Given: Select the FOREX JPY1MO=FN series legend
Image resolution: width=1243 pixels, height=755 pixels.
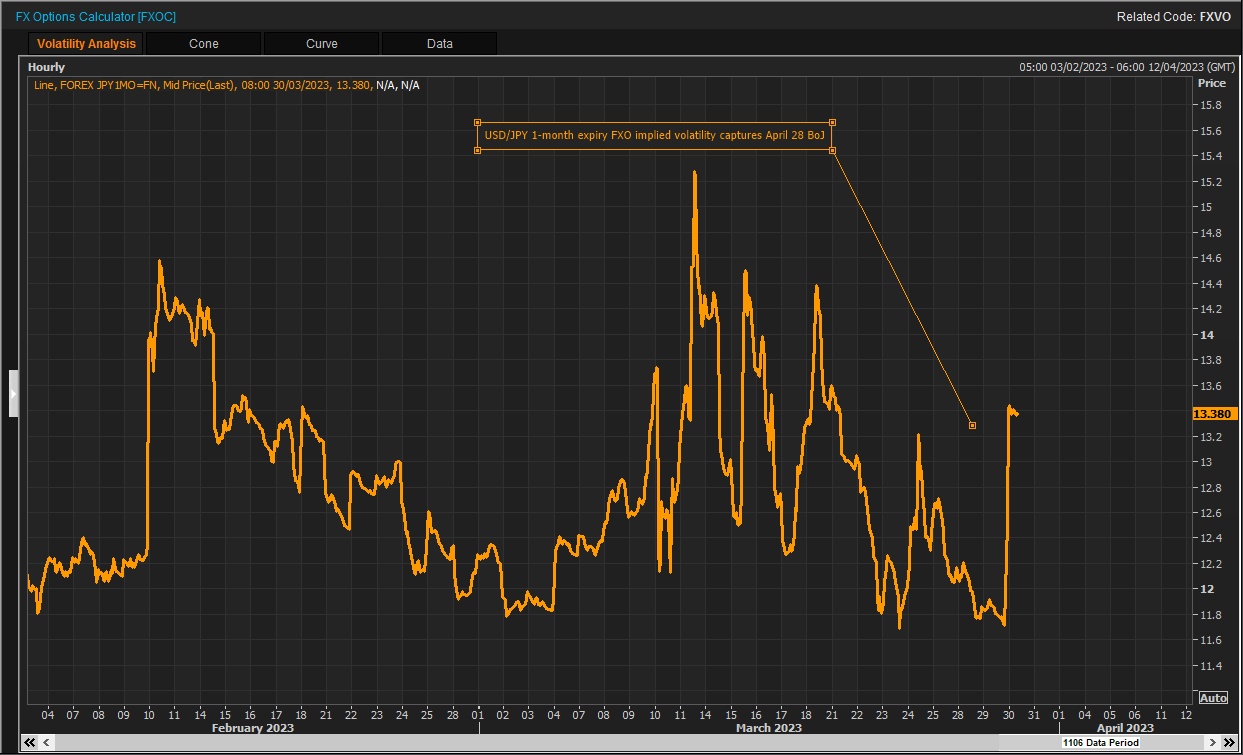Looking at the screenshot, I should (x=226, y=85).
